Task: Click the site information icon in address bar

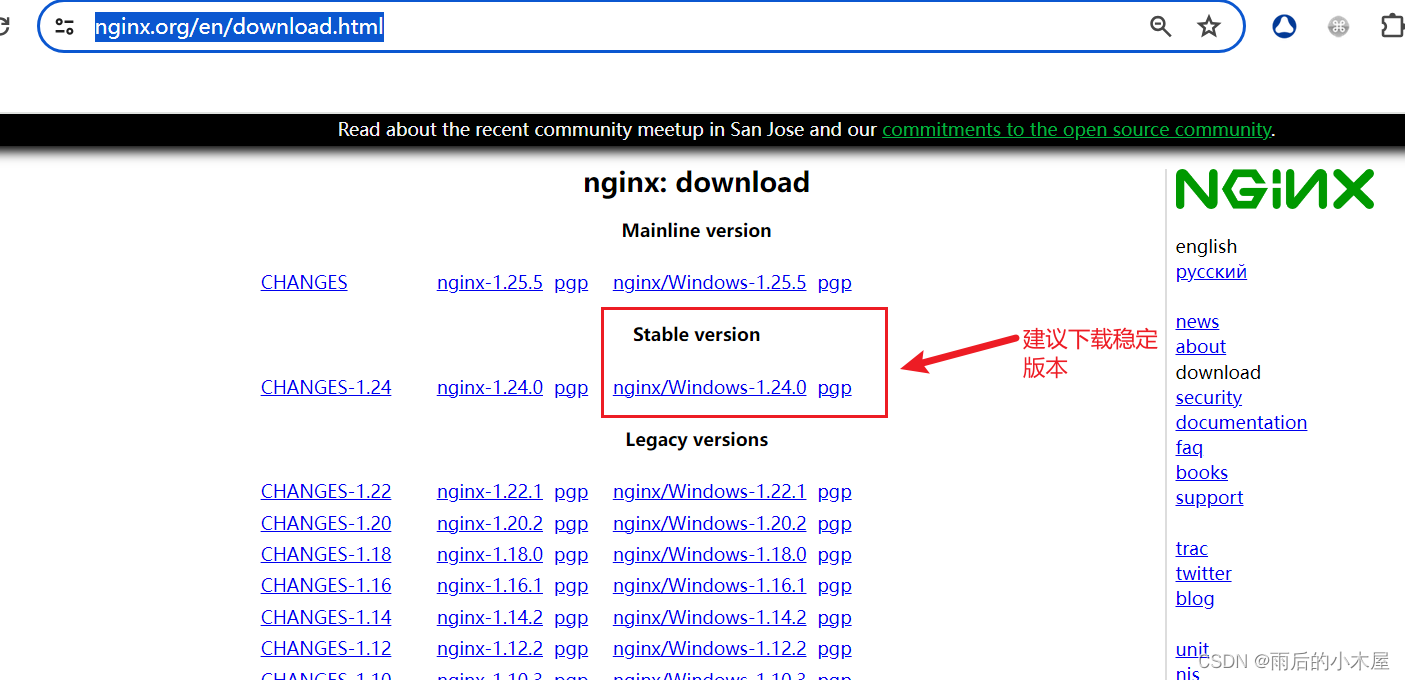Action: pyautogui.click(x=65, y=27)
